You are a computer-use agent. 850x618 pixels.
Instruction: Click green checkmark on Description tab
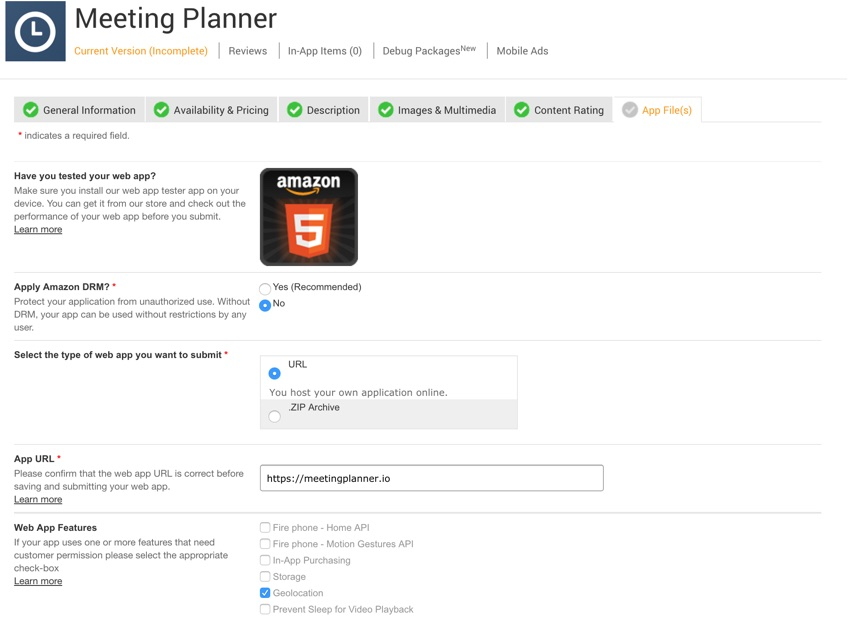[294, 110]
